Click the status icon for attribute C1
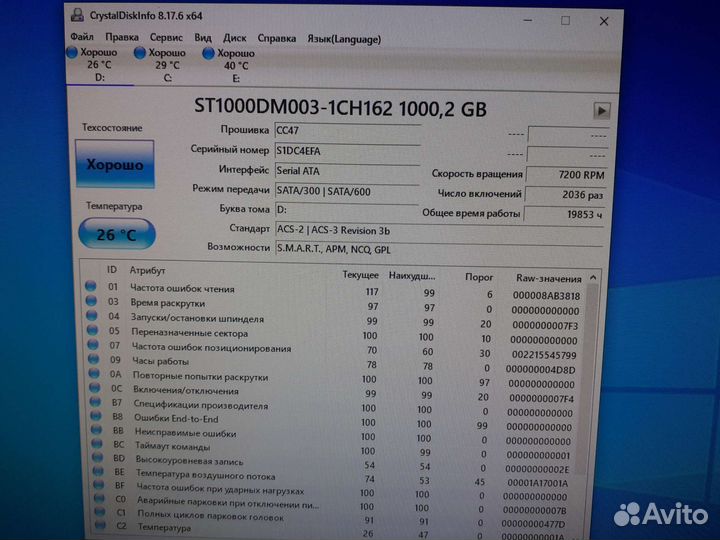 [100, 512]
